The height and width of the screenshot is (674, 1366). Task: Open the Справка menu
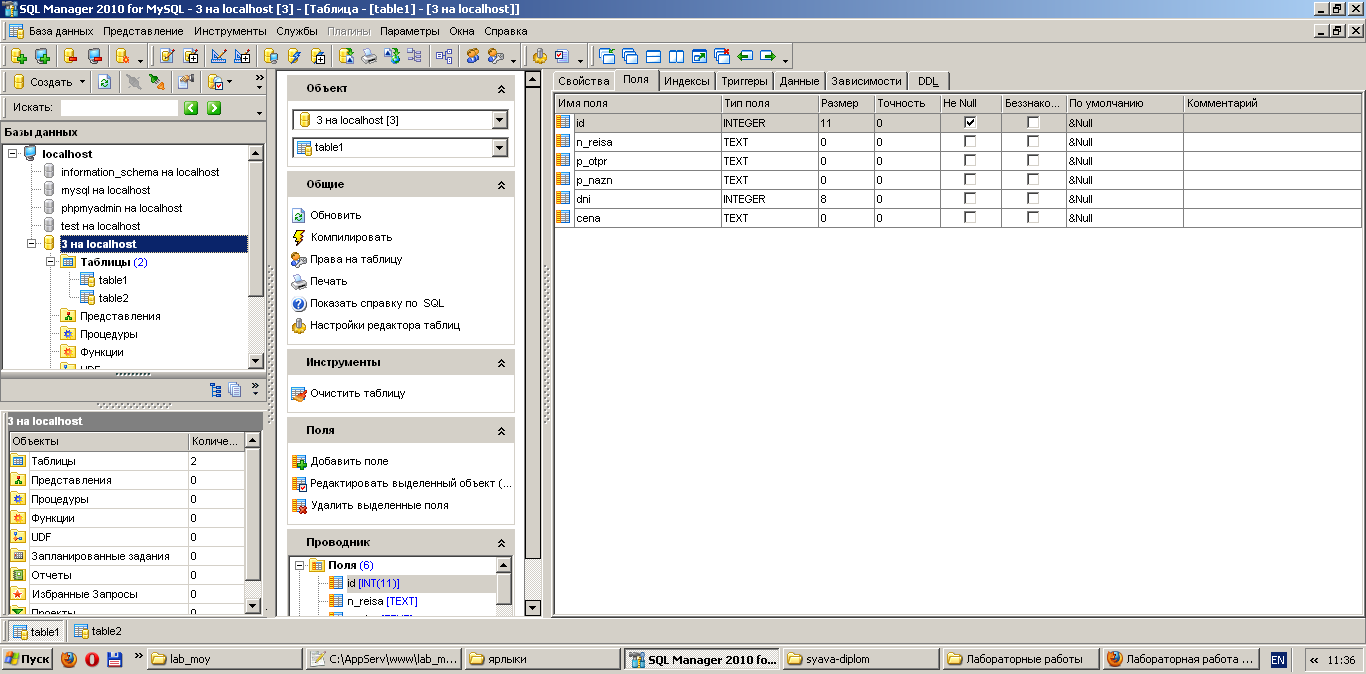pos(506,31)
